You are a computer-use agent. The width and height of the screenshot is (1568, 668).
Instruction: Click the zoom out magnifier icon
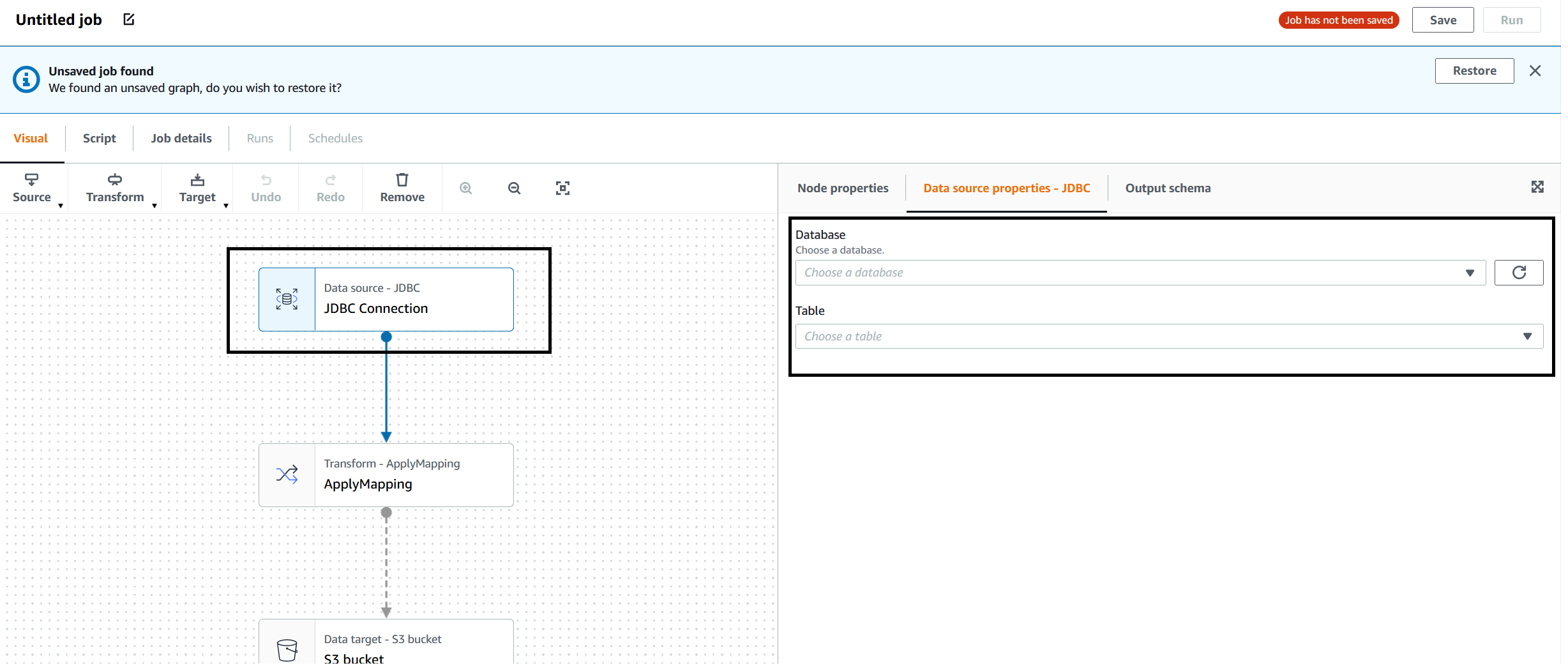point(514,188)
